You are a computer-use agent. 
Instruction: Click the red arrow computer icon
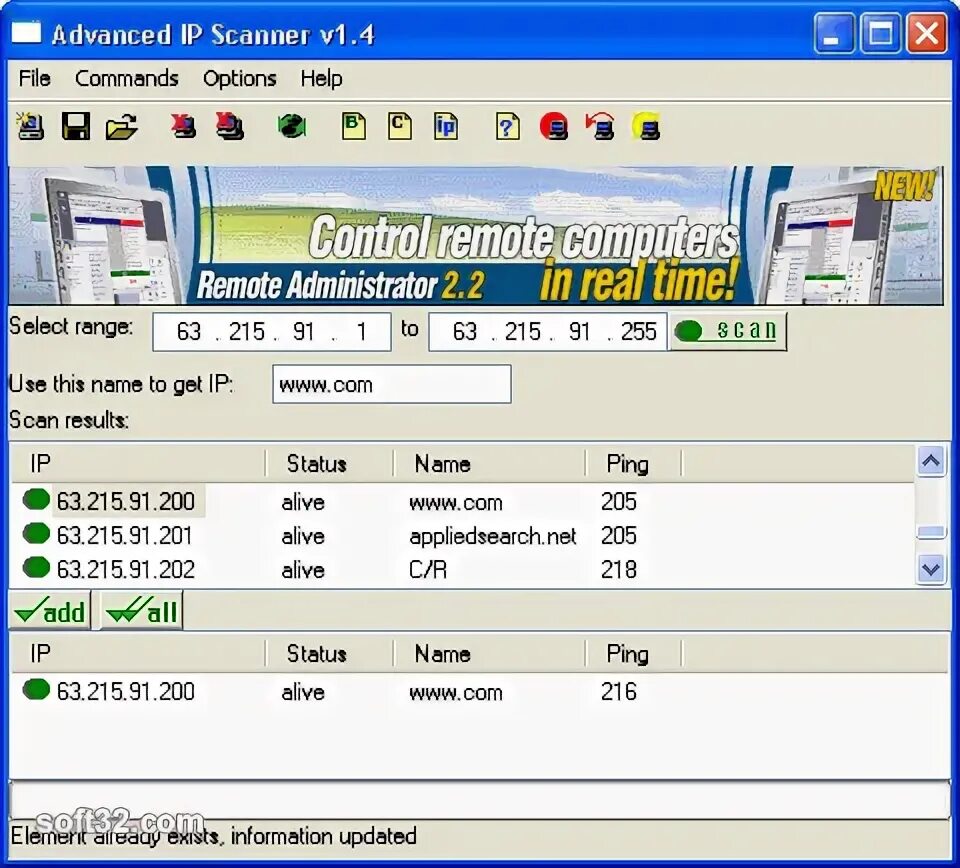tap(600, 126)
